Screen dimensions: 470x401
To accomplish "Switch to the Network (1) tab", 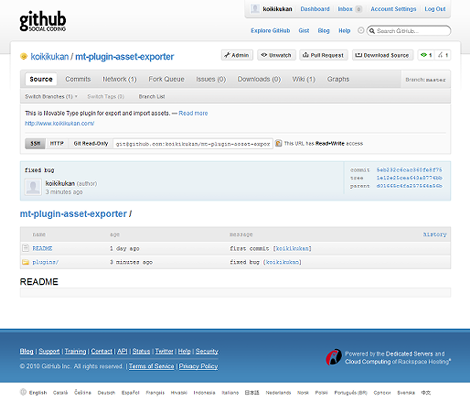I will tap(119, 79).
